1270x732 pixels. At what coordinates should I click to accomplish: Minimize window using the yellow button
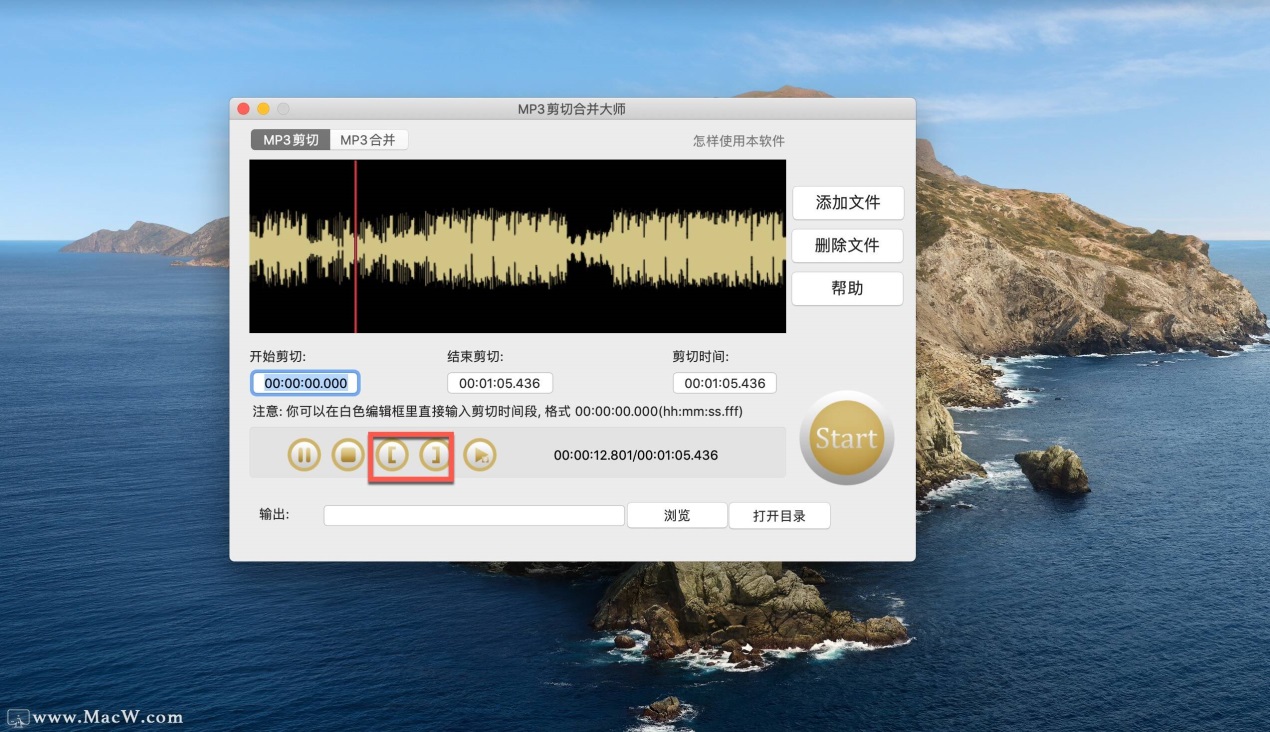click(263, 109)
